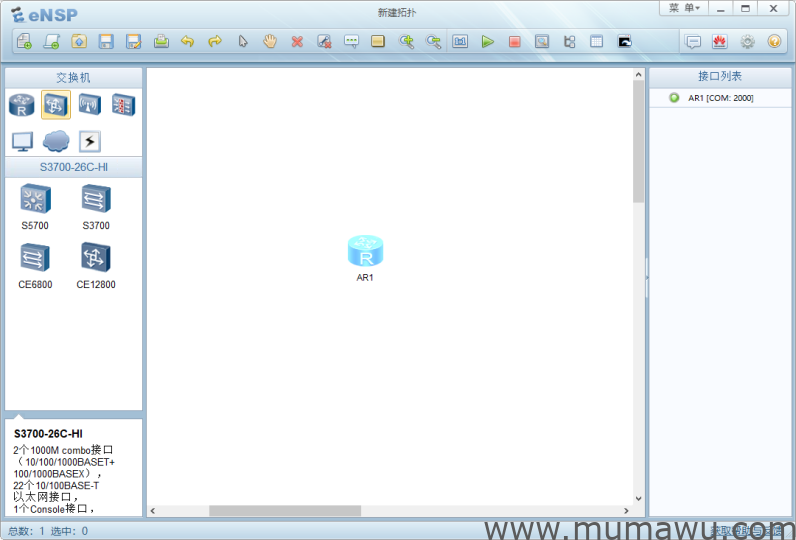
Task: Open the firewall device category
Action: [122, 104]
